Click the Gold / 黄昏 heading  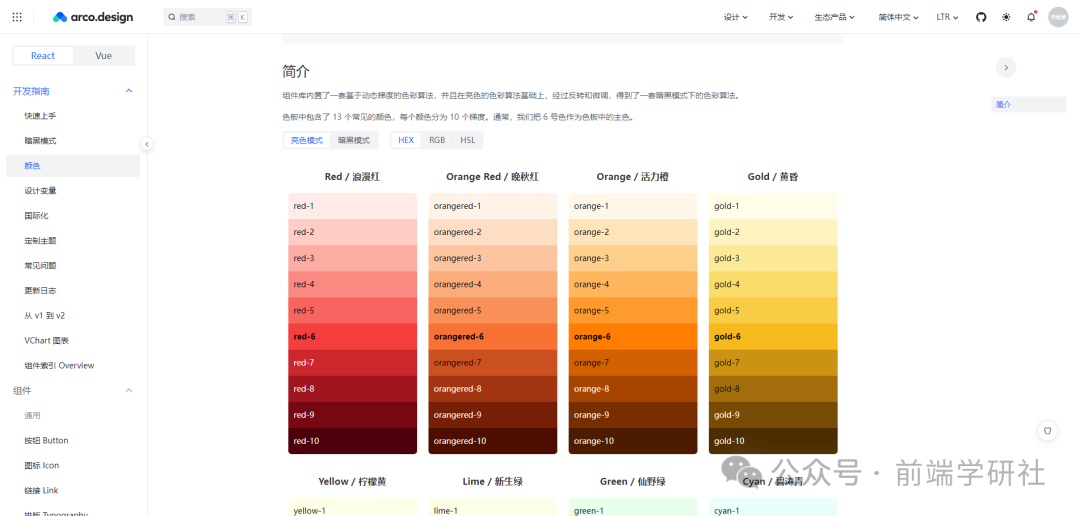[x=773, y=177]
